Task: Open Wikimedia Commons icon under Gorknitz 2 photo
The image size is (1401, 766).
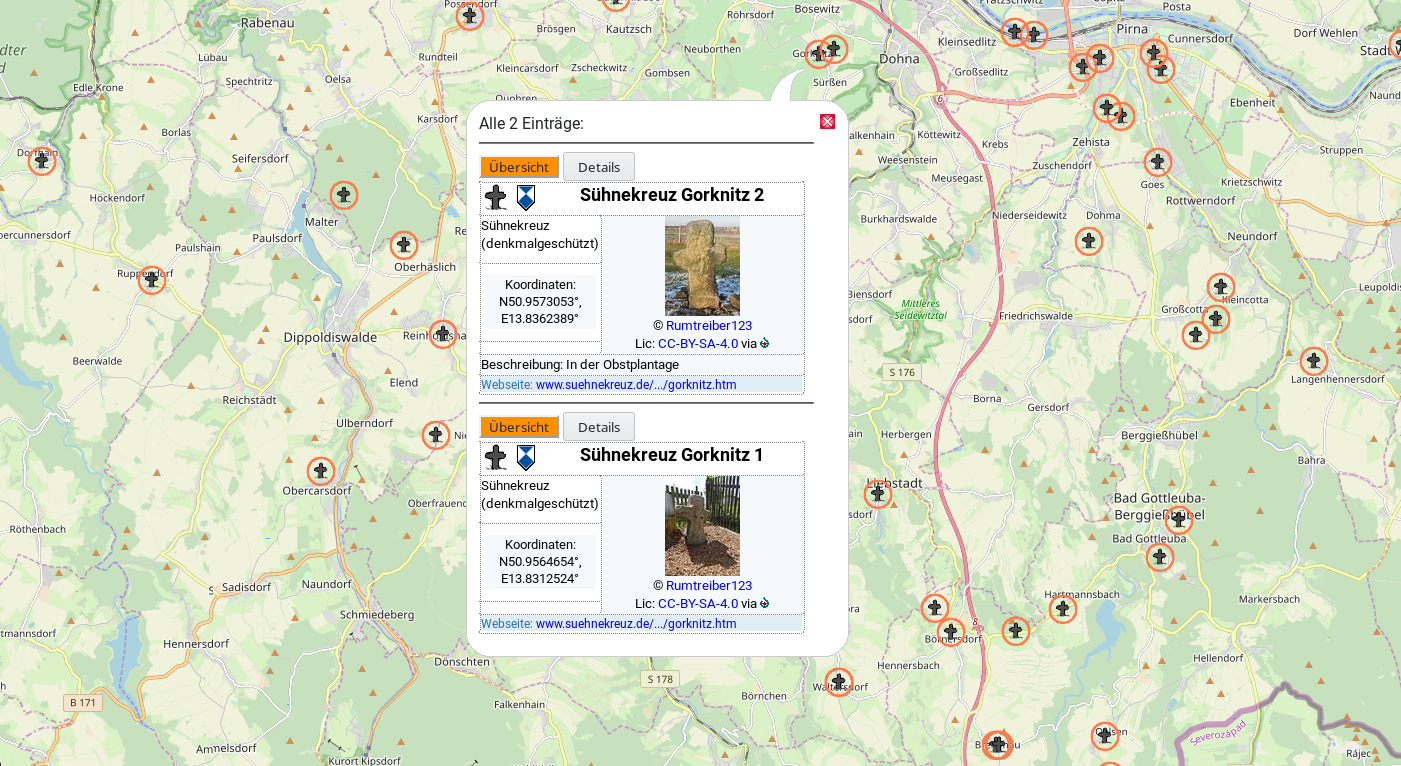Action: (765, 343)
